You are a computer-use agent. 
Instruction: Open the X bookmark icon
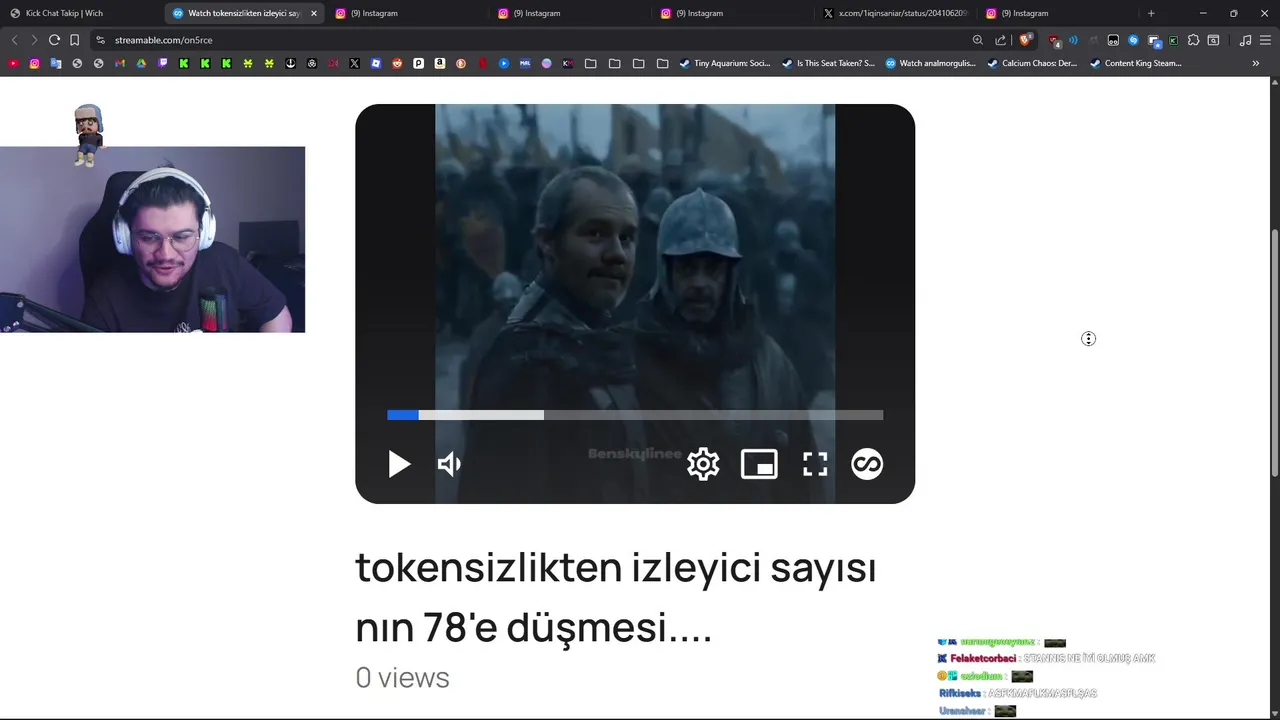(355, 63)
